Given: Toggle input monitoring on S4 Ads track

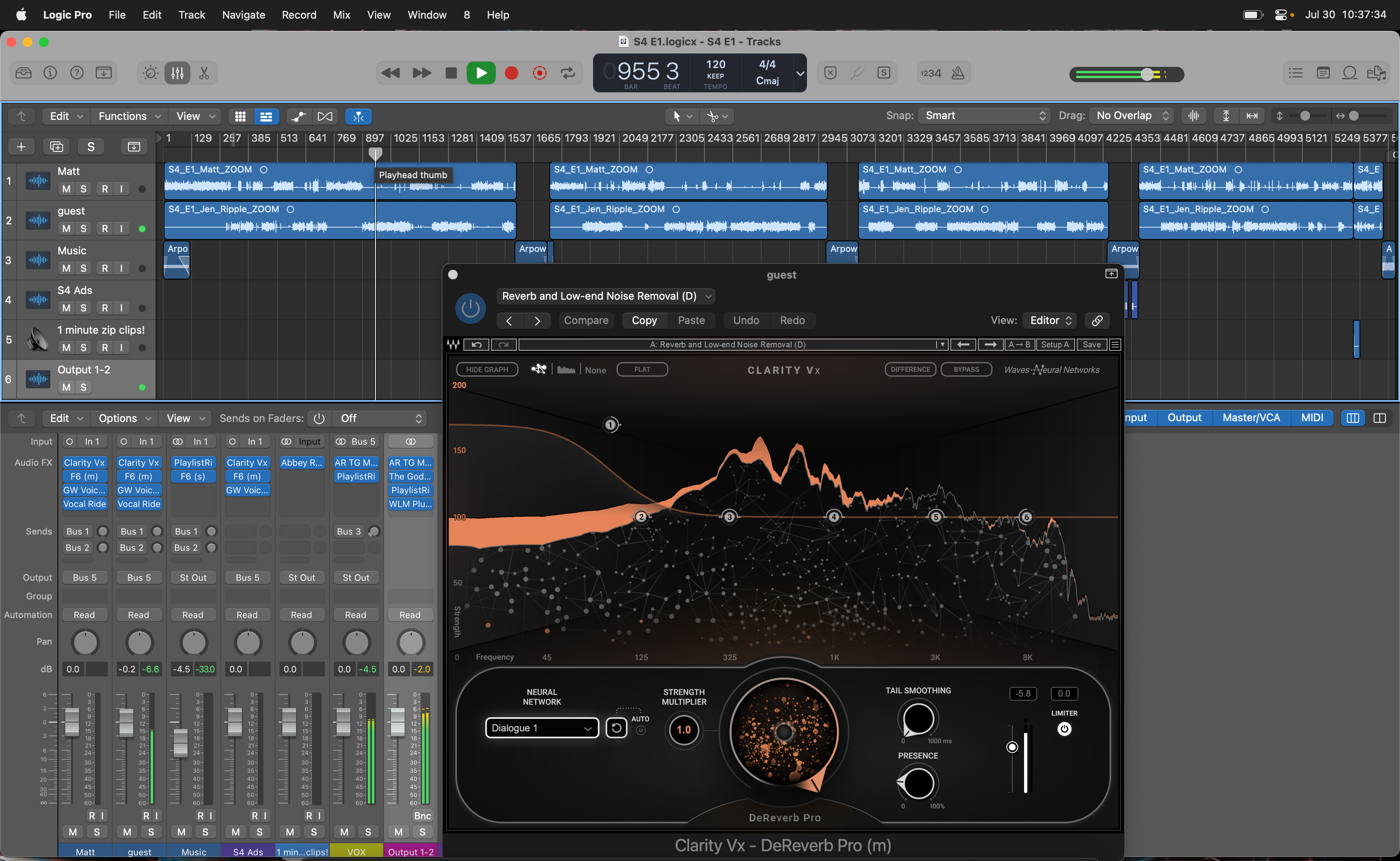Looking at the screenshot, I should click(x=121, y=308).
